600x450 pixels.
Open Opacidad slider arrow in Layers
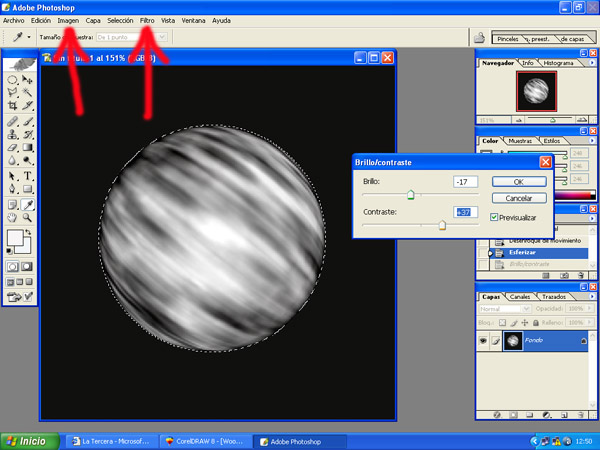[589, 308]
